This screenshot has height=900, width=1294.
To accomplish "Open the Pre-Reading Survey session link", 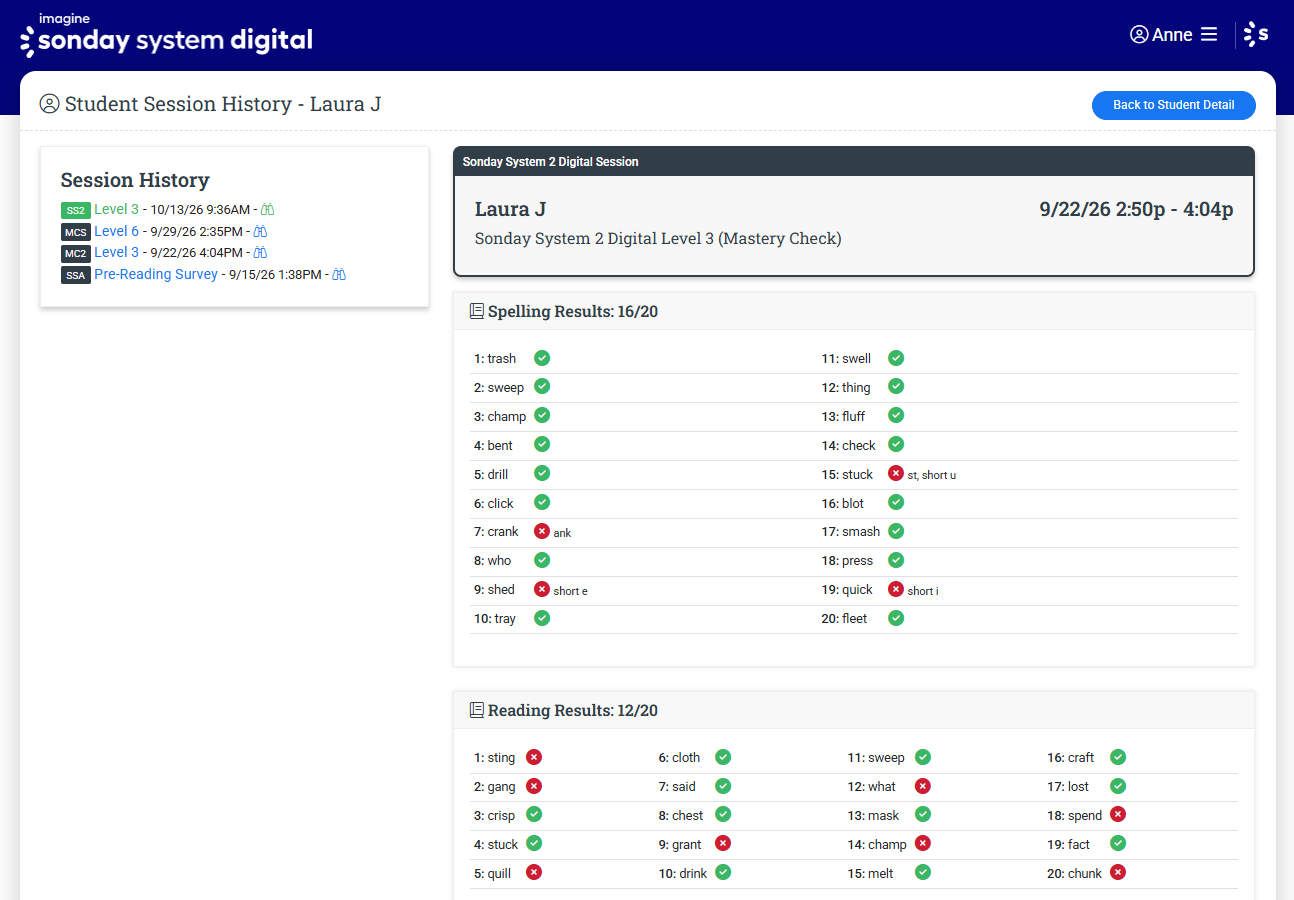I will tap(156, 274).
